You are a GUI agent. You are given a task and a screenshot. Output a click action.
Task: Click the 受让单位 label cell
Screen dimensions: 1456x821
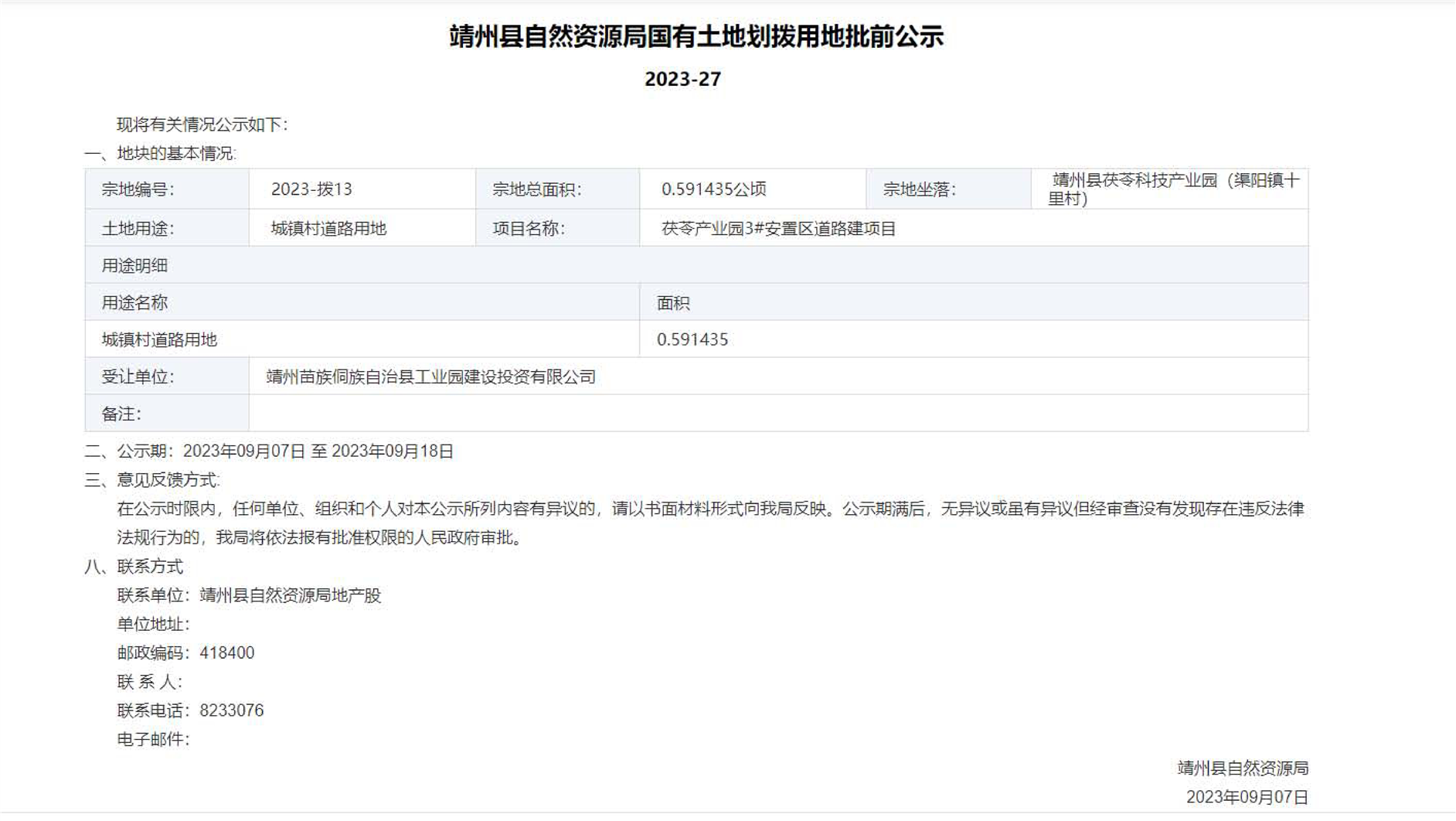(167, 376)
